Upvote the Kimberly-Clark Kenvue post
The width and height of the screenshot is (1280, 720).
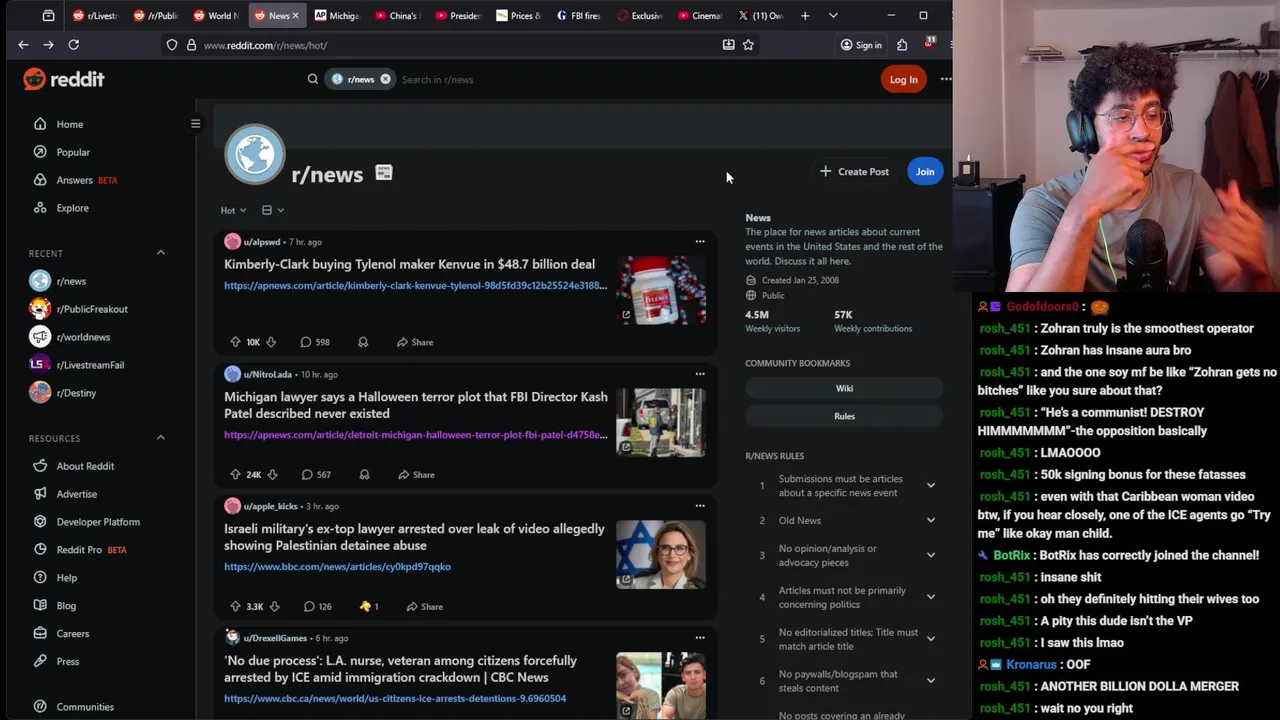coord(235,342)
